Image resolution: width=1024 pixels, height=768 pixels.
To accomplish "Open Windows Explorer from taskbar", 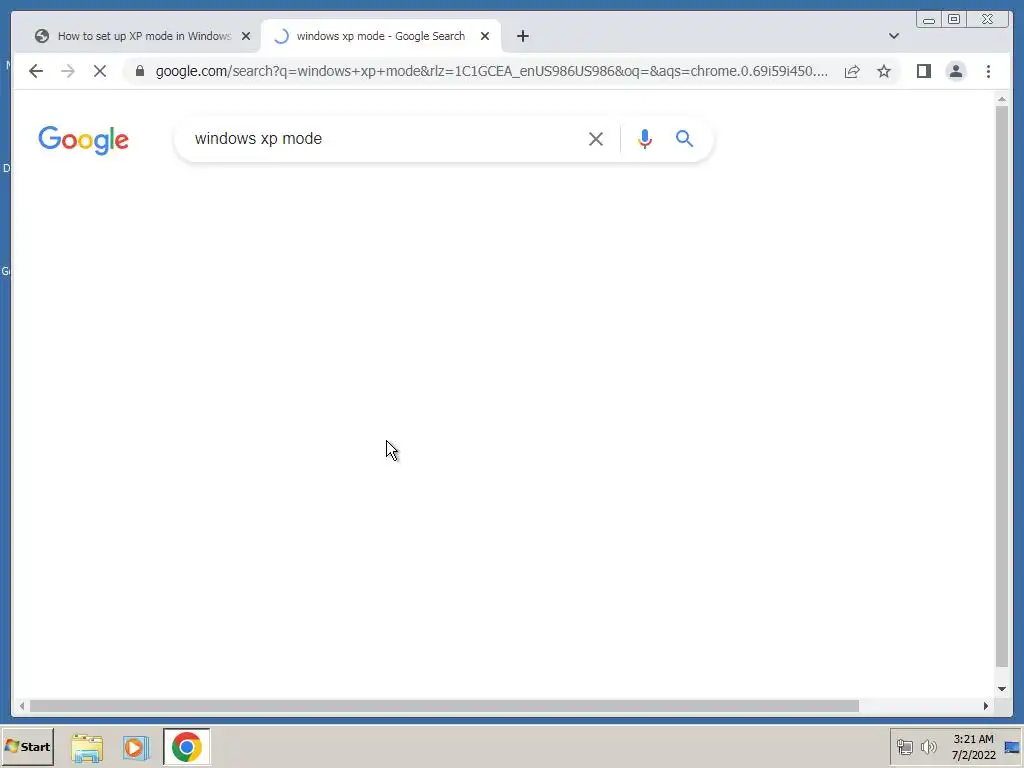I will click(x=87, y=747).
